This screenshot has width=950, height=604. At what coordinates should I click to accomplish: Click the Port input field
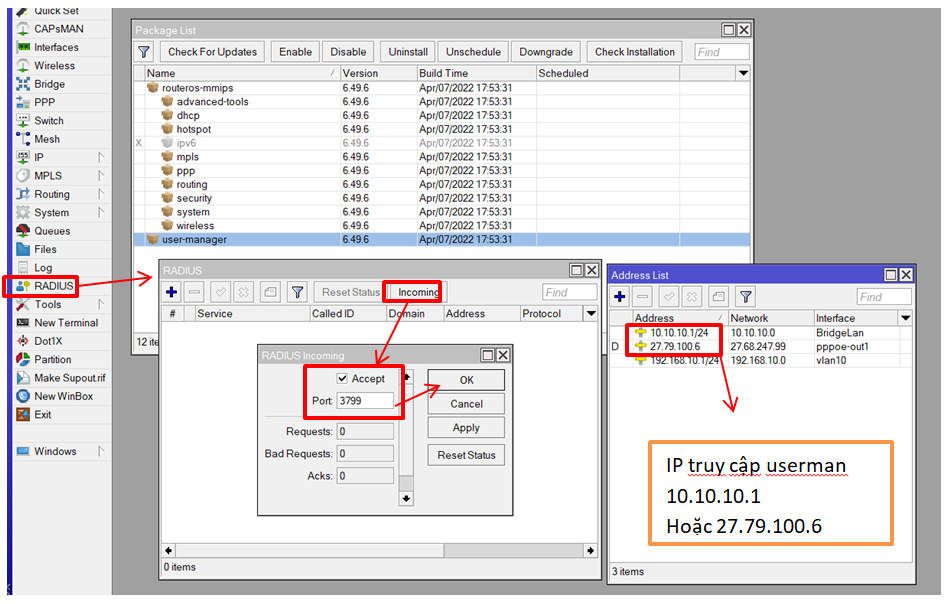pos(365,401)
